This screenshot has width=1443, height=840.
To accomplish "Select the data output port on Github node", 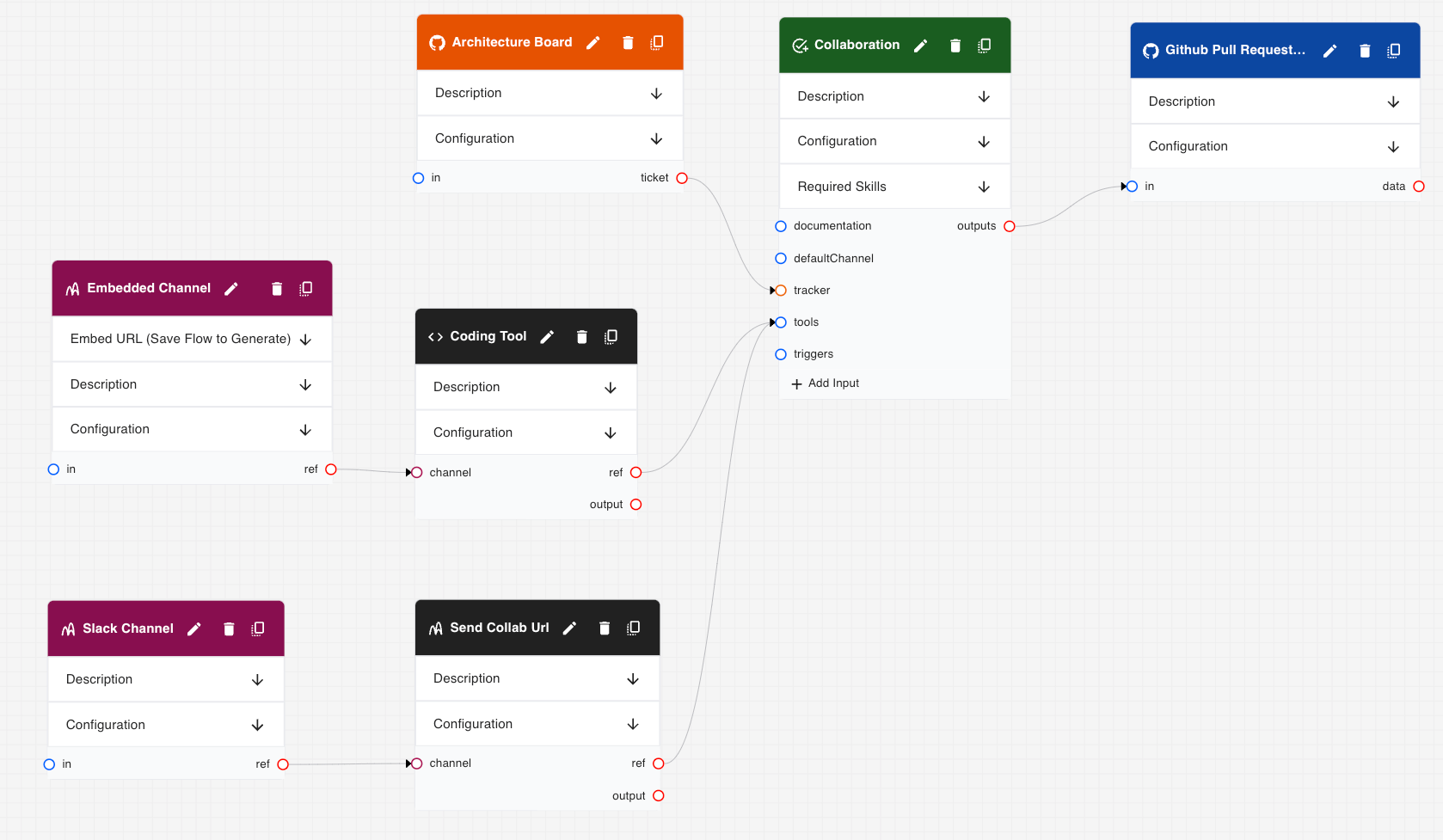I will (x=1419, y=187).
